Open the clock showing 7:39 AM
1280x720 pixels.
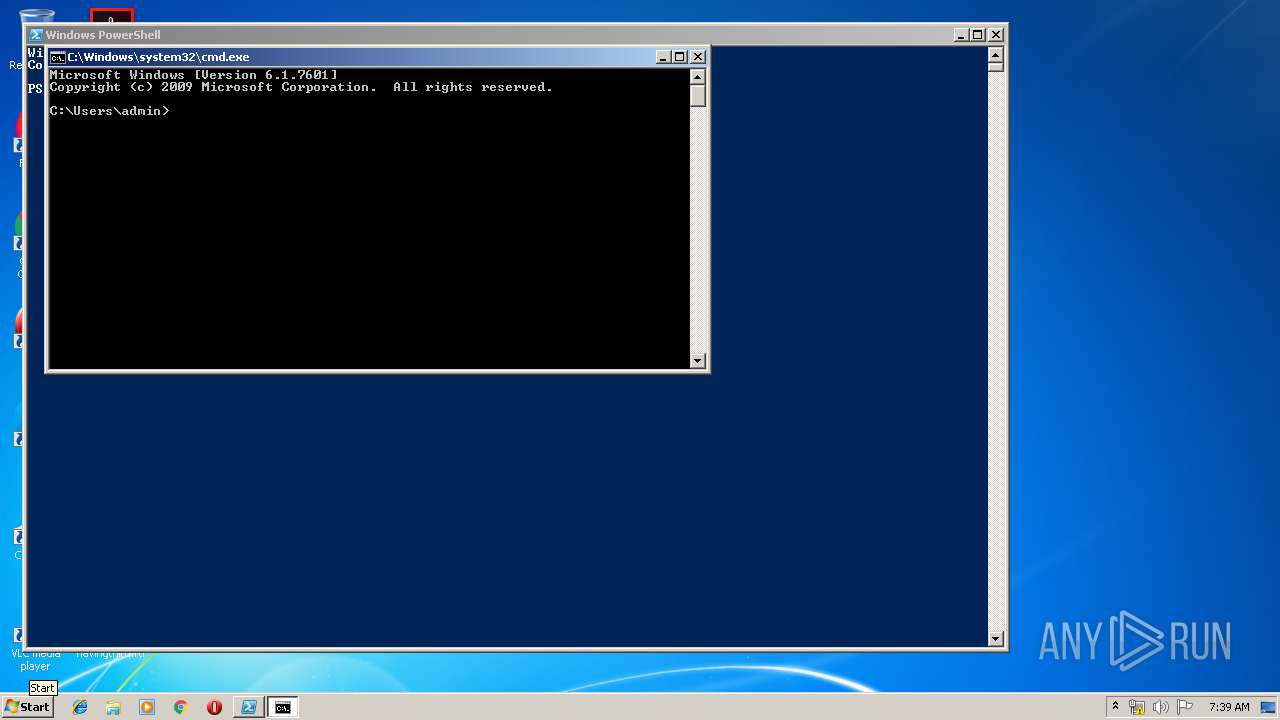click(1229, 707)
